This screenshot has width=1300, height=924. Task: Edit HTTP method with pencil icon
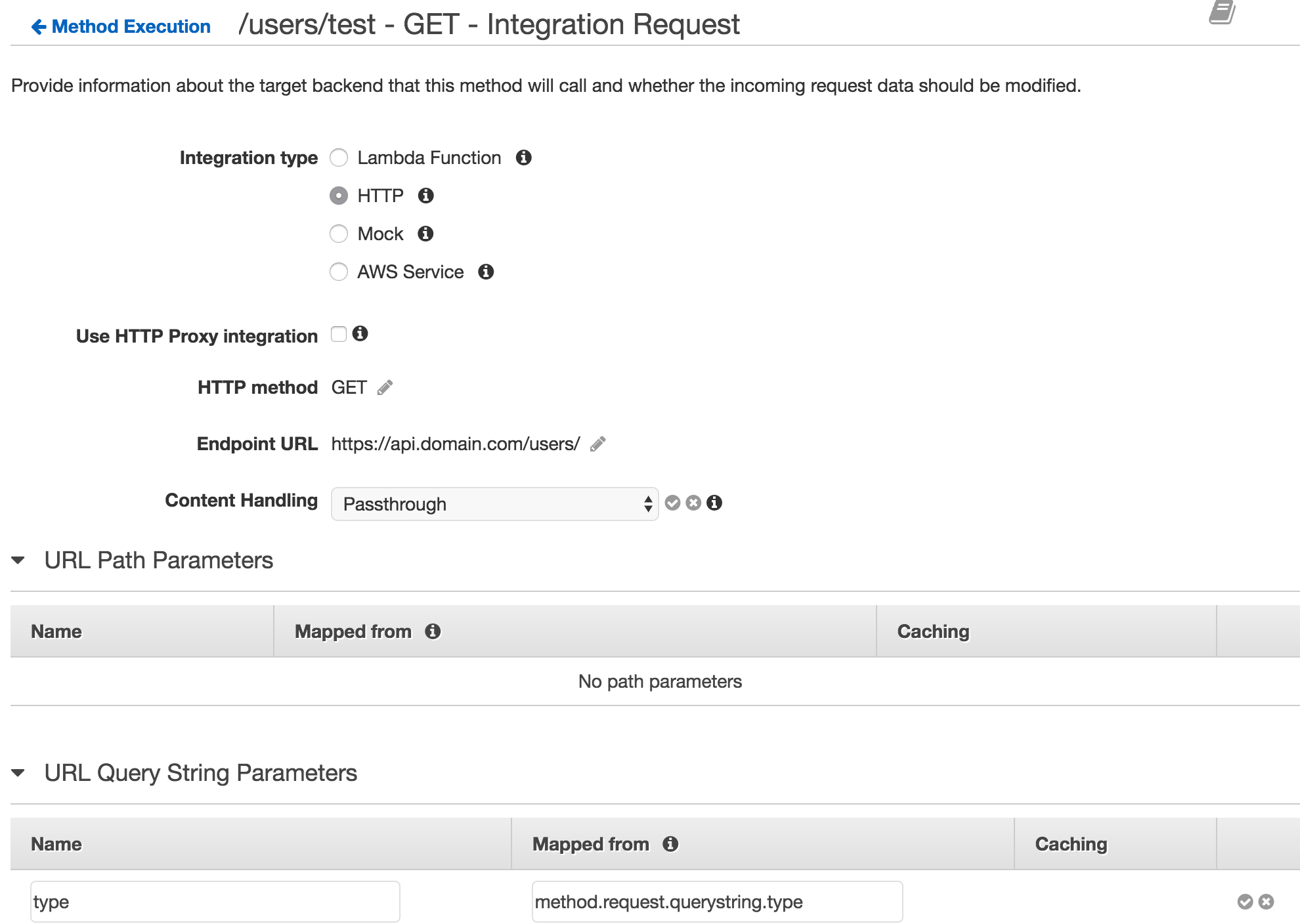(385, 388)
